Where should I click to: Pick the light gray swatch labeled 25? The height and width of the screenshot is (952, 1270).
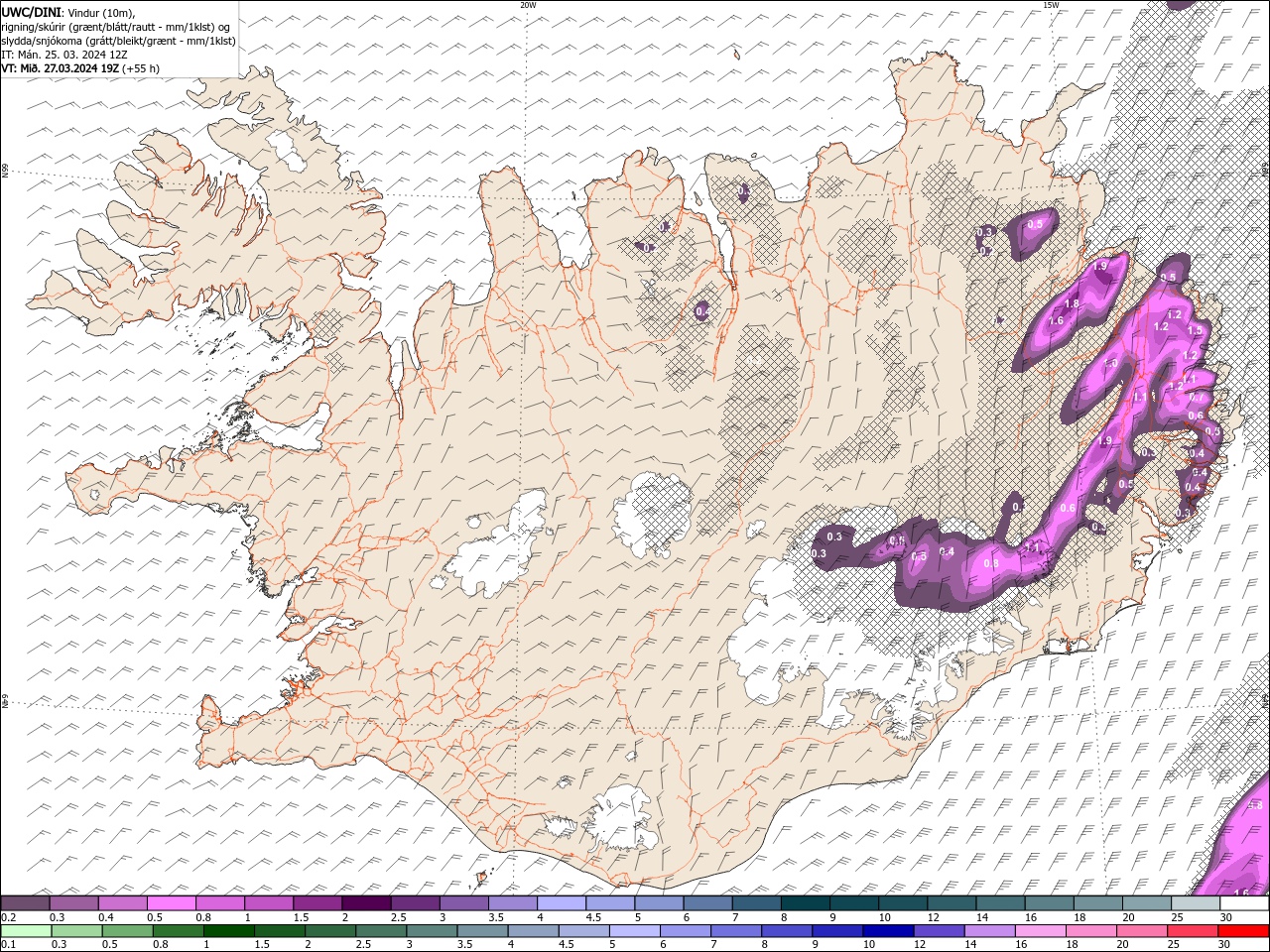1196,902
